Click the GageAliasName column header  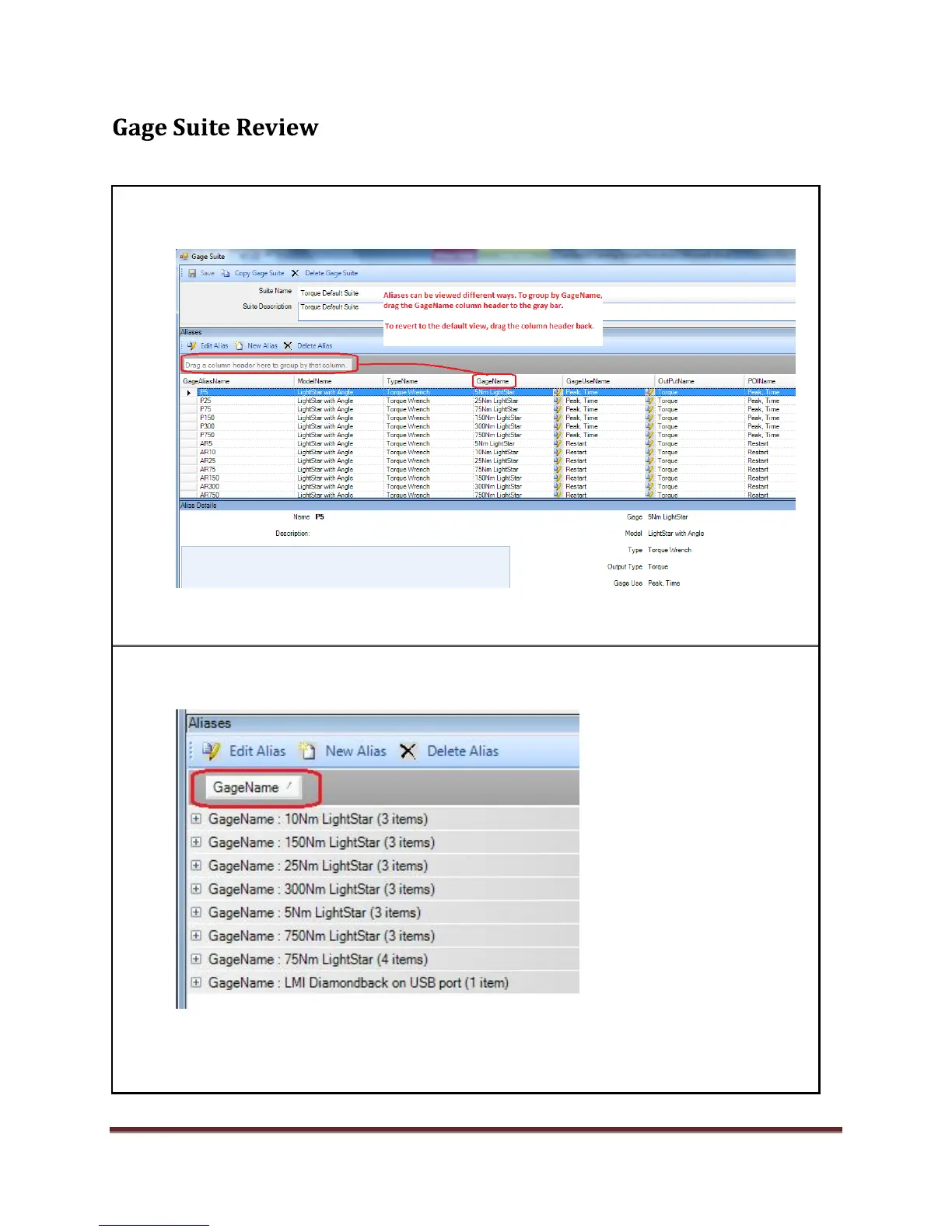(x=237, y=381)
